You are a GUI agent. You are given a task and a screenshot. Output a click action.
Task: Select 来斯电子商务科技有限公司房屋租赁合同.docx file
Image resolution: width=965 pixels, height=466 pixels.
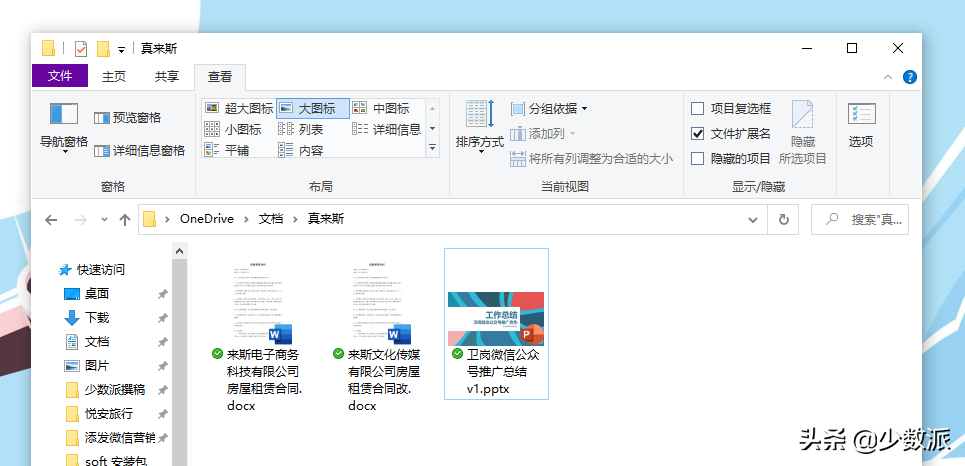pyautogui.click(x=257, y=337)
